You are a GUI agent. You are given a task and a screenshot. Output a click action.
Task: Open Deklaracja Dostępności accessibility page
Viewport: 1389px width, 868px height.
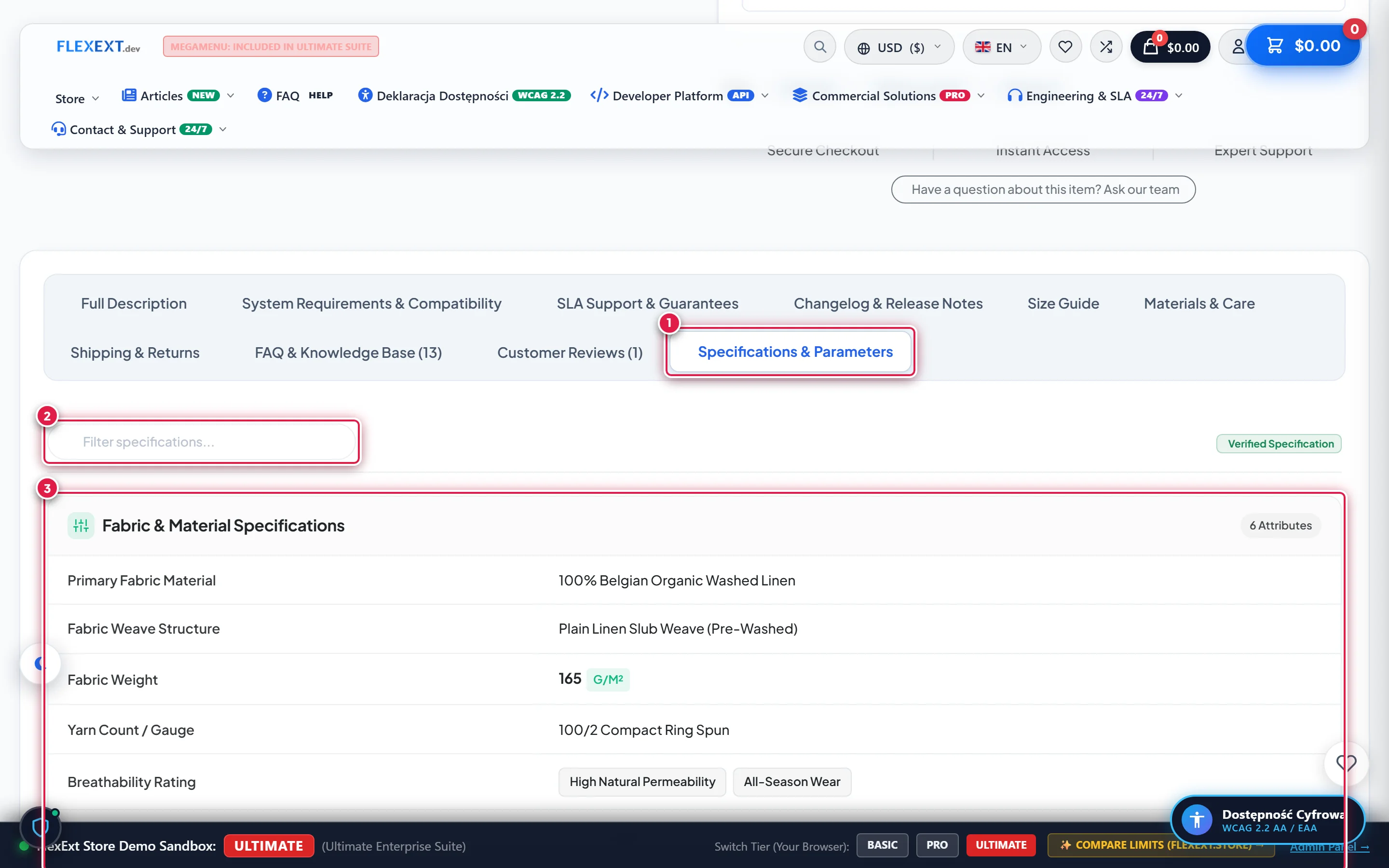(464, 96)
